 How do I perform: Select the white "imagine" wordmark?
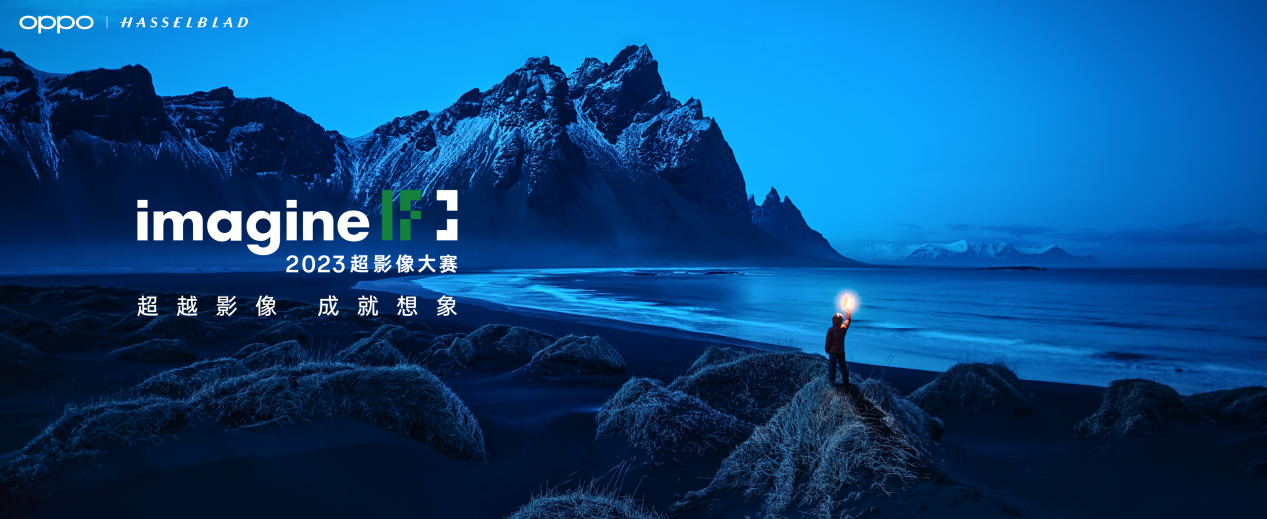(x=254, y=221)
